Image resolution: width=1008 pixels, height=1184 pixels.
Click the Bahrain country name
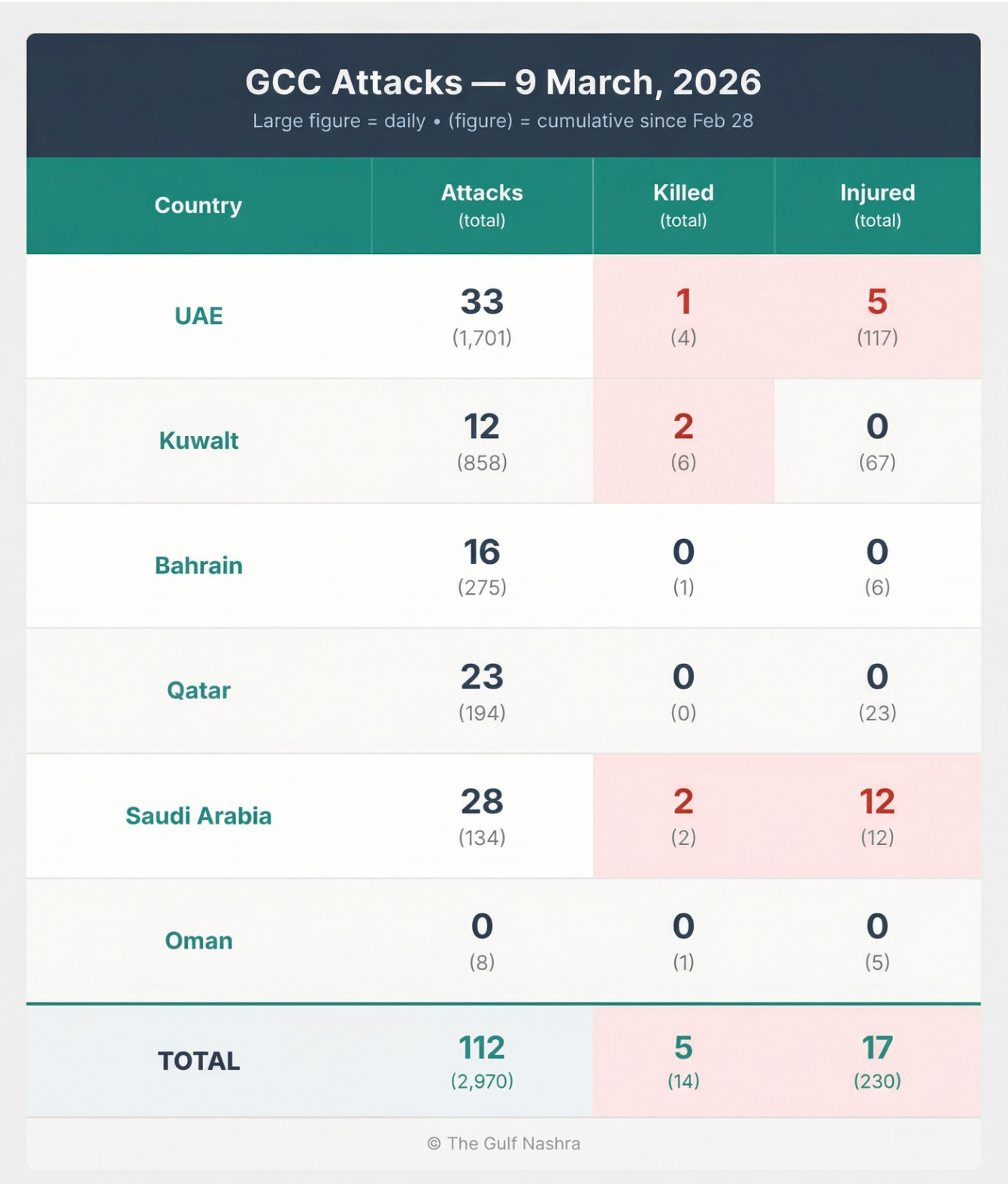click(198, 565)
